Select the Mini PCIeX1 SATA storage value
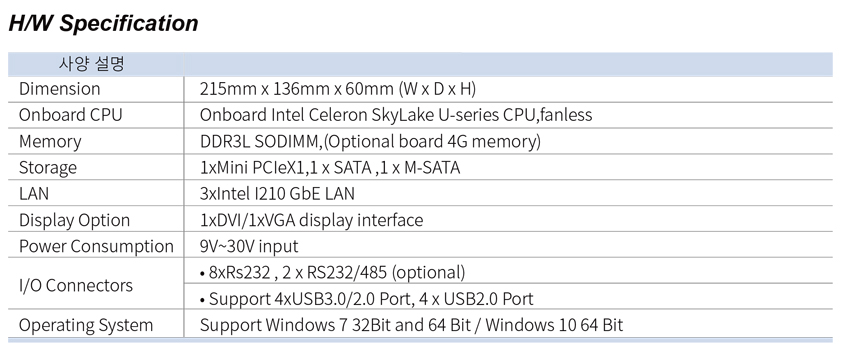Image resolution: width=850 pixels, height=361 pixels. click(330, 167)
